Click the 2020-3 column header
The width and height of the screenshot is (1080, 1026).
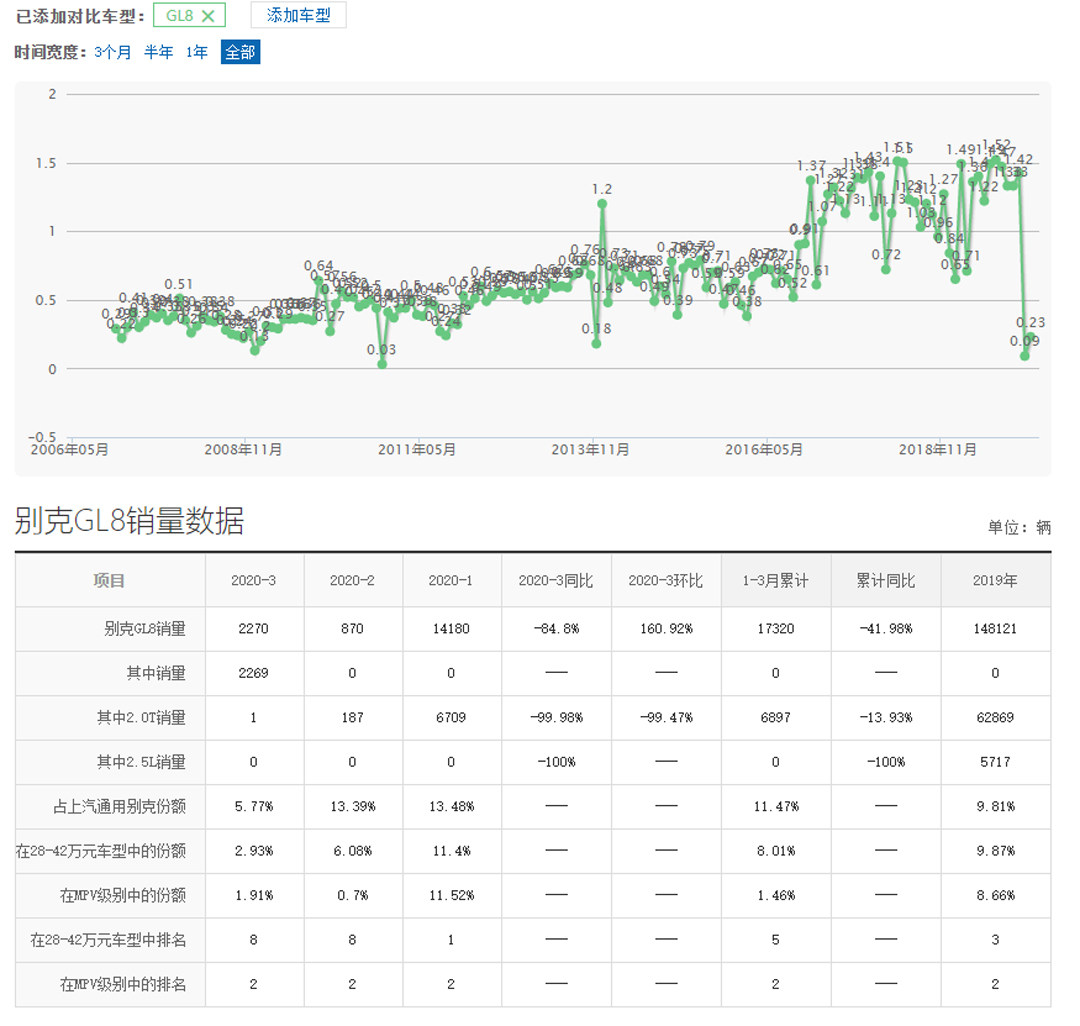pyautogui.click(x=253, y=581)
